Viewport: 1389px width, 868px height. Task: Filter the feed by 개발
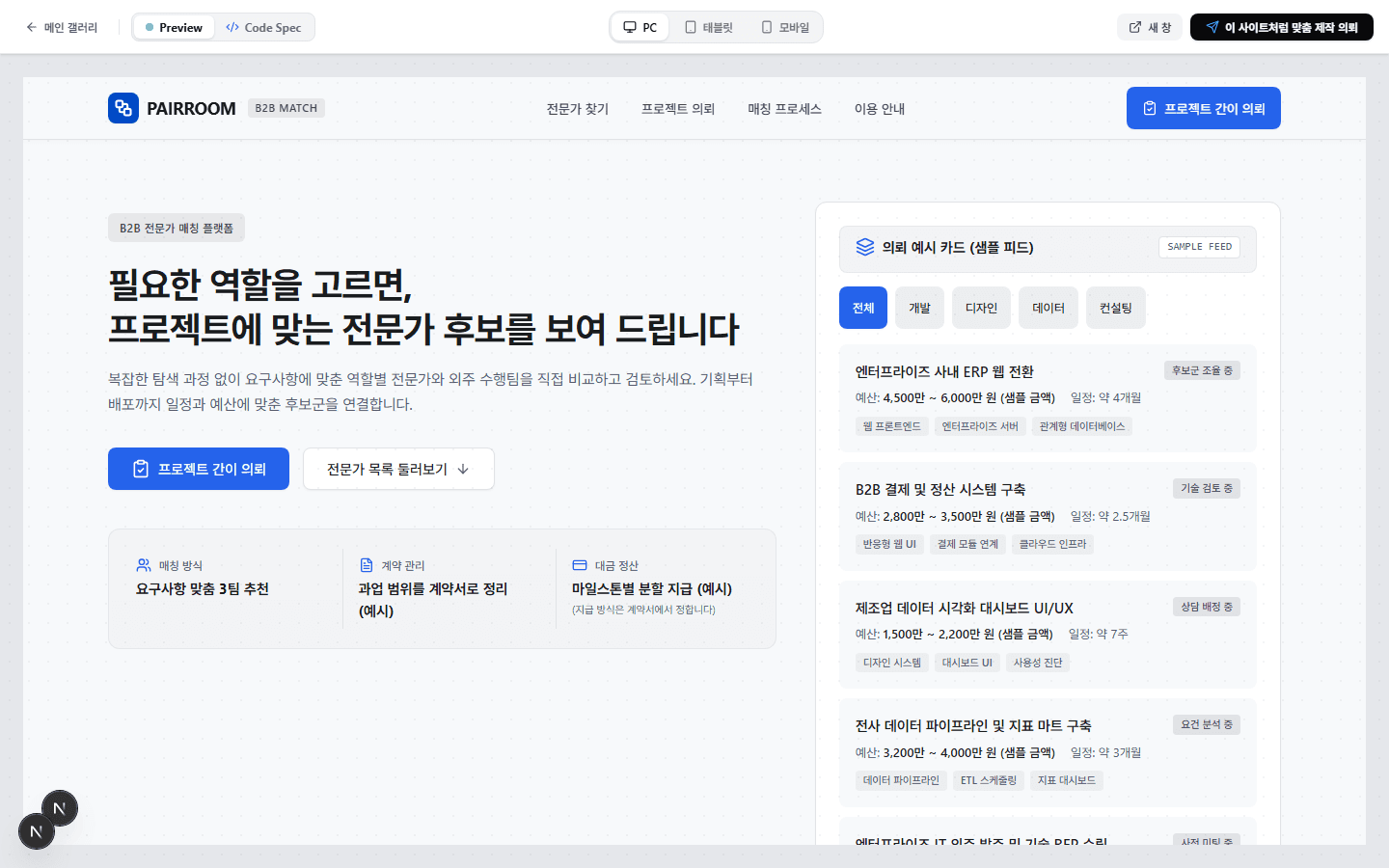(x=919, y=308)
